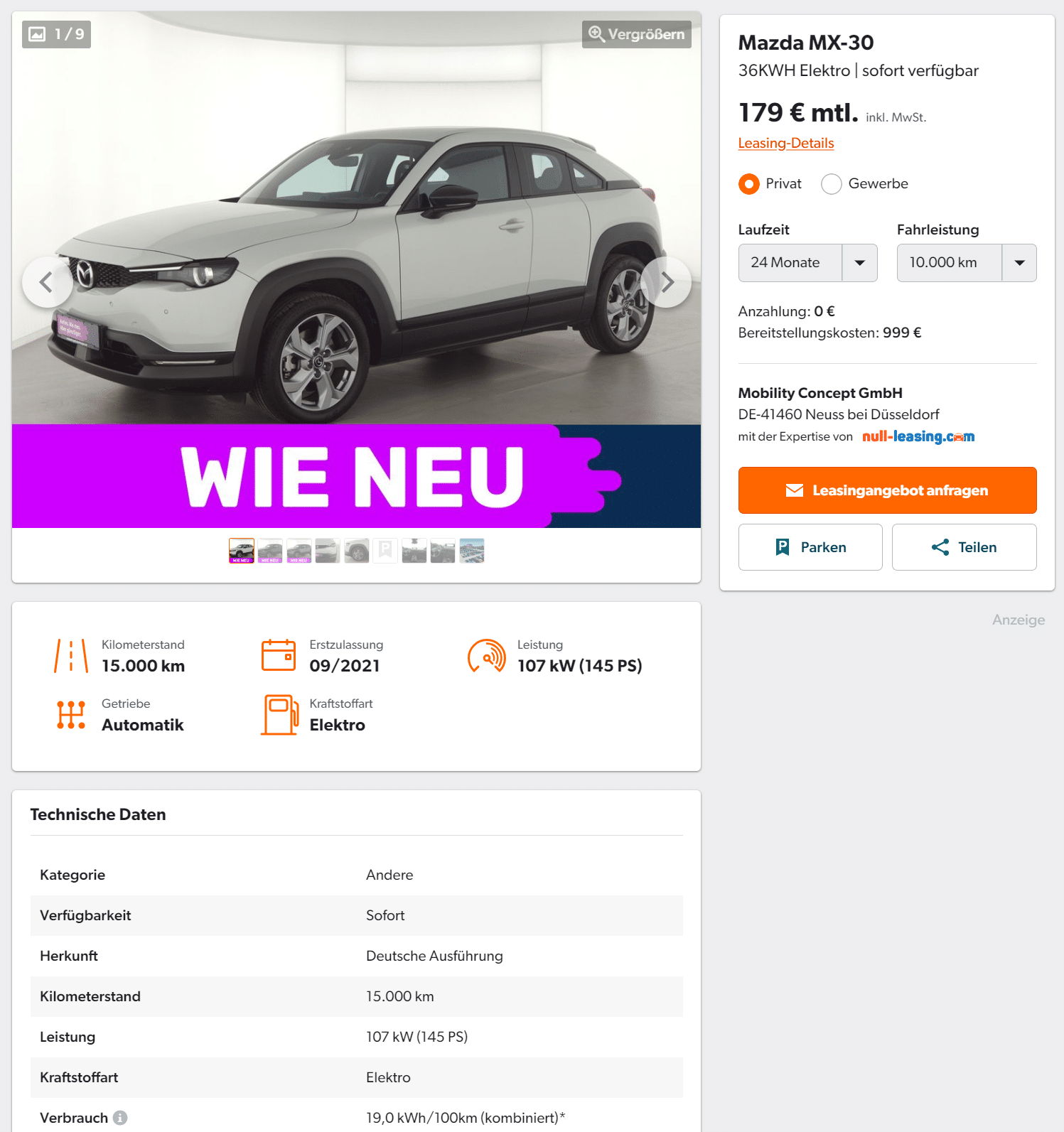Screen dimensions: 1064x1132
Task: Open the null-leasing.com logo link
Action: pos(918,436)
